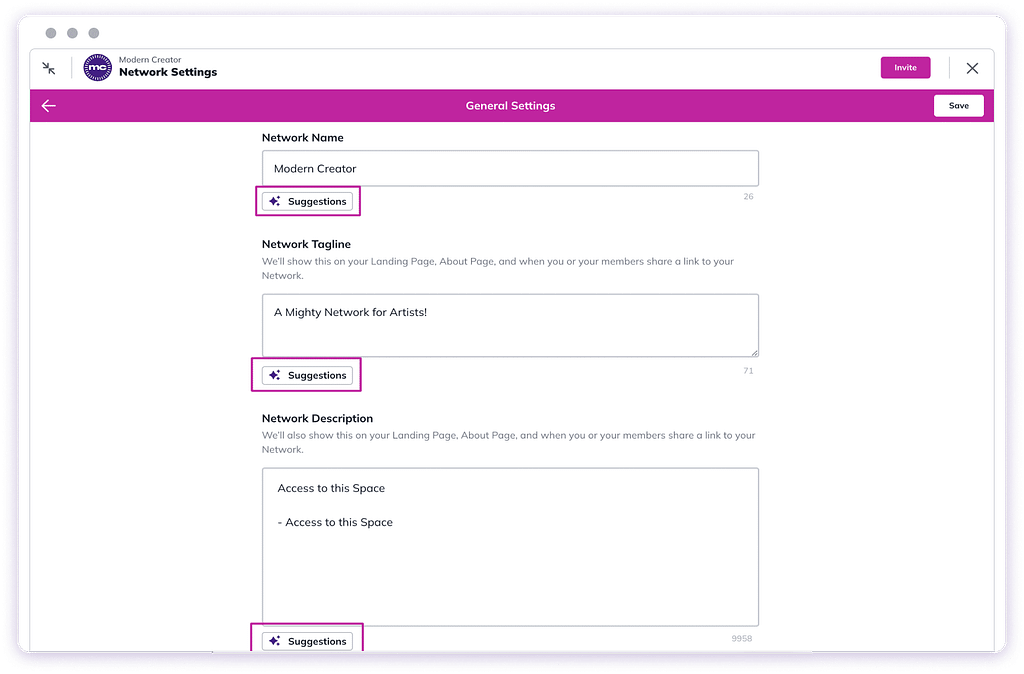
Task: Click the Modern Creator MC logo
Action: 97,68
